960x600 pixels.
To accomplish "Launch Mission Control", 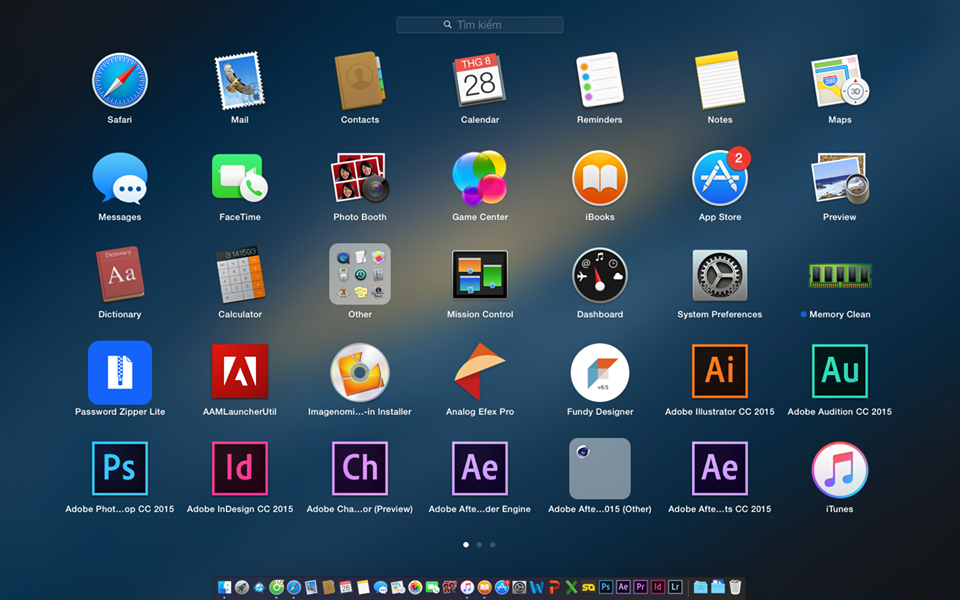I will (480, 275).
